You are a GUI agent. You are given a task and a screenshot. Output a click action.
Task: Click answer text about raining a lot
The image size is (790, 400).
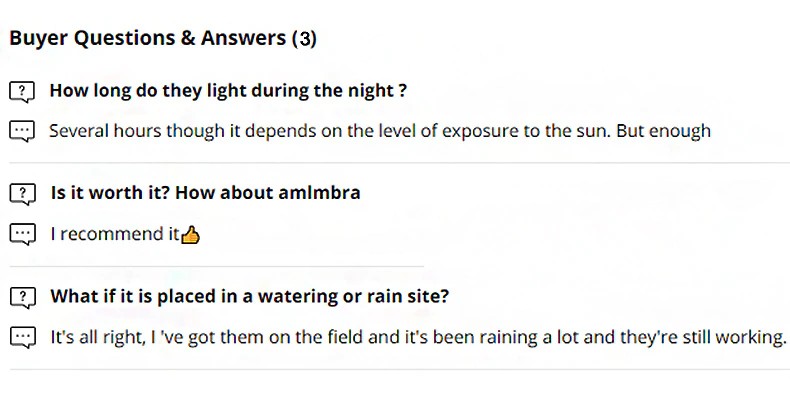tap(418, 337)
